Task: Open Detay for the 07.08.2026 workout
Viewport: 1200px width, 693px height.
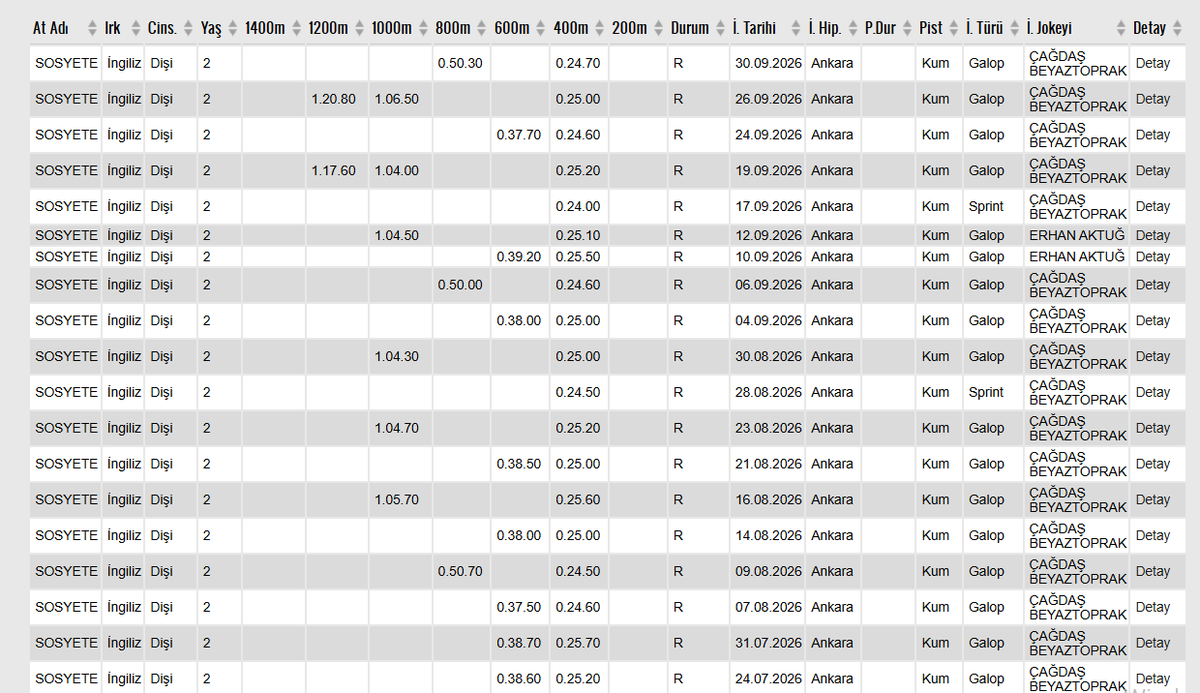Action: coord(1152,607)
